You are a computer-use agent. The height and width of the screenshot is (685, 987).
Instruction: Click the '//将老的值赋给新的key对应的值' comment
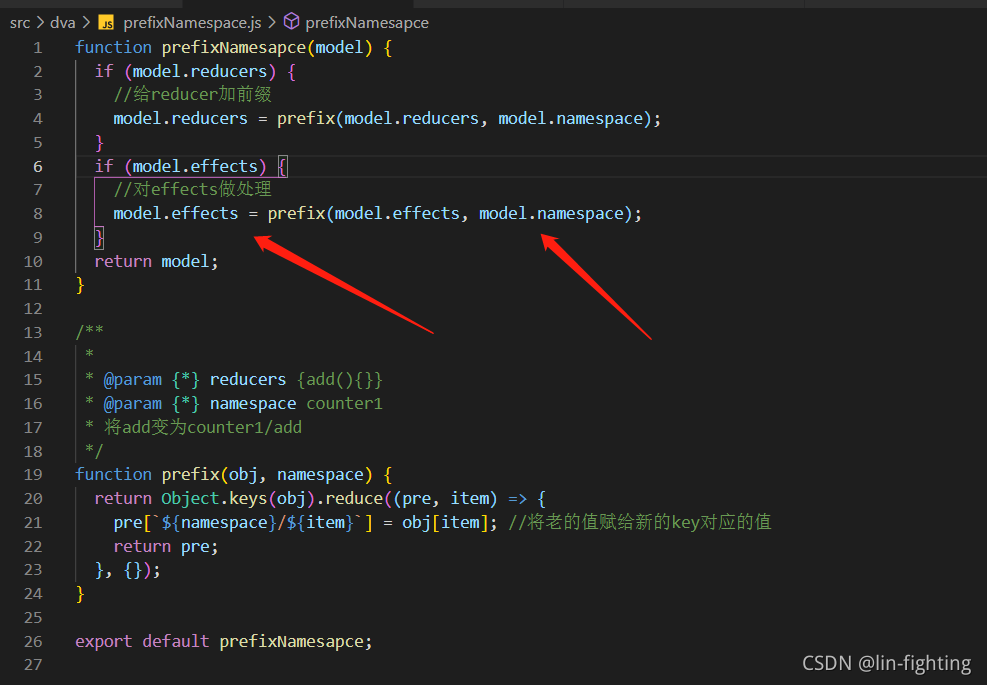coord(640,522)
